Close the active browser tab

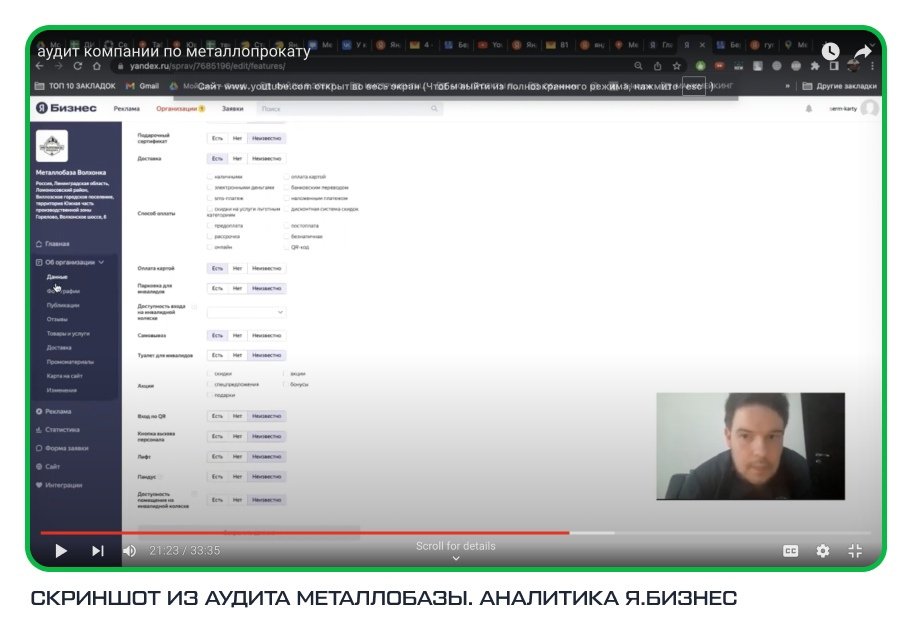click(x=702, y=45)
